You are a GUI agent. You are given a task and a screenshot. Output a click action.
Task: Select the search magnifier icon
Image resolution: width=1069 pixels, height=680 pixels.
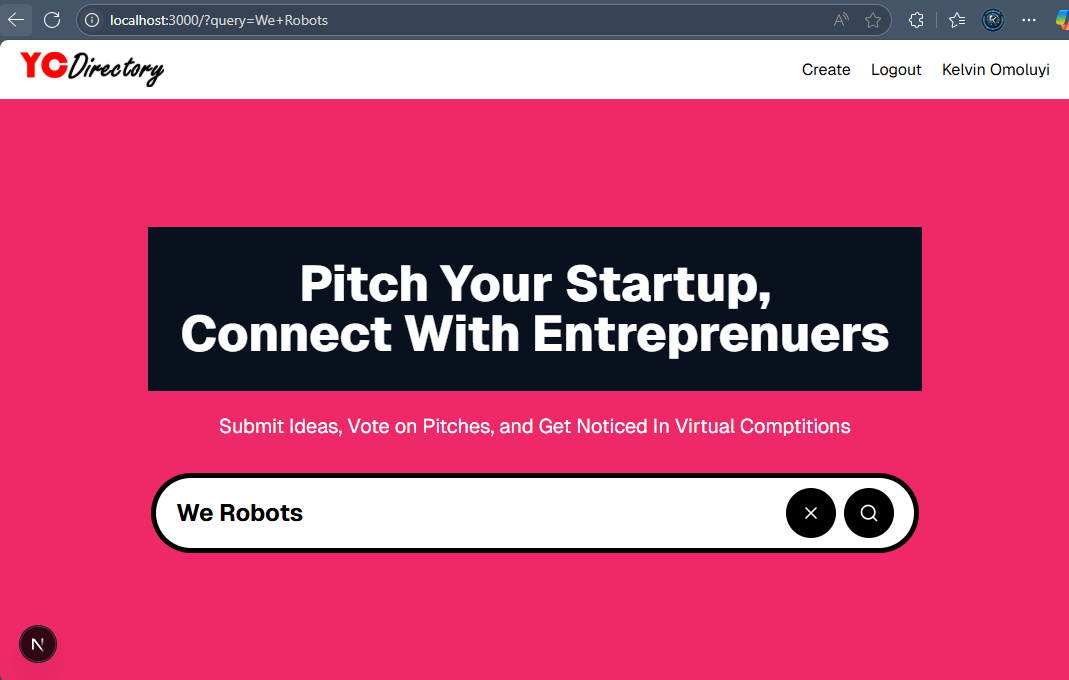coord(868,513)
